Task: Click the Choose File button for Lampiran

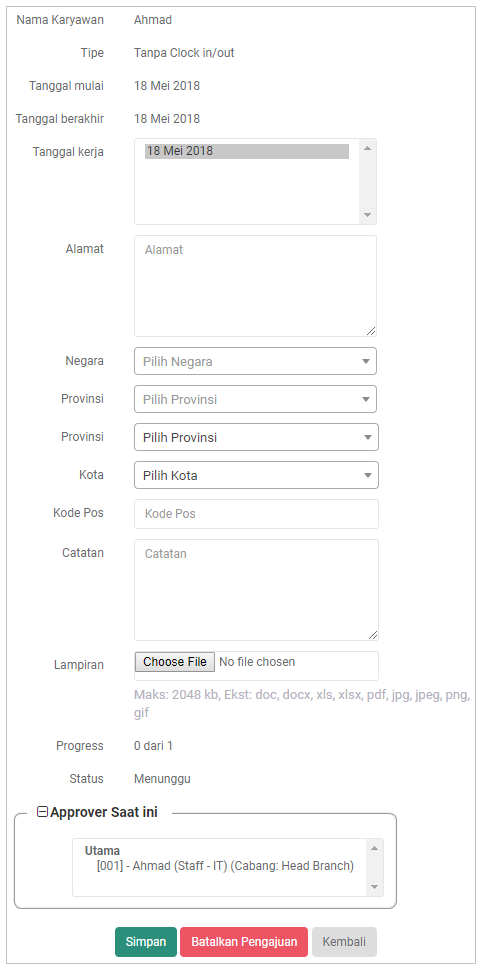Action: pos(175,662)
